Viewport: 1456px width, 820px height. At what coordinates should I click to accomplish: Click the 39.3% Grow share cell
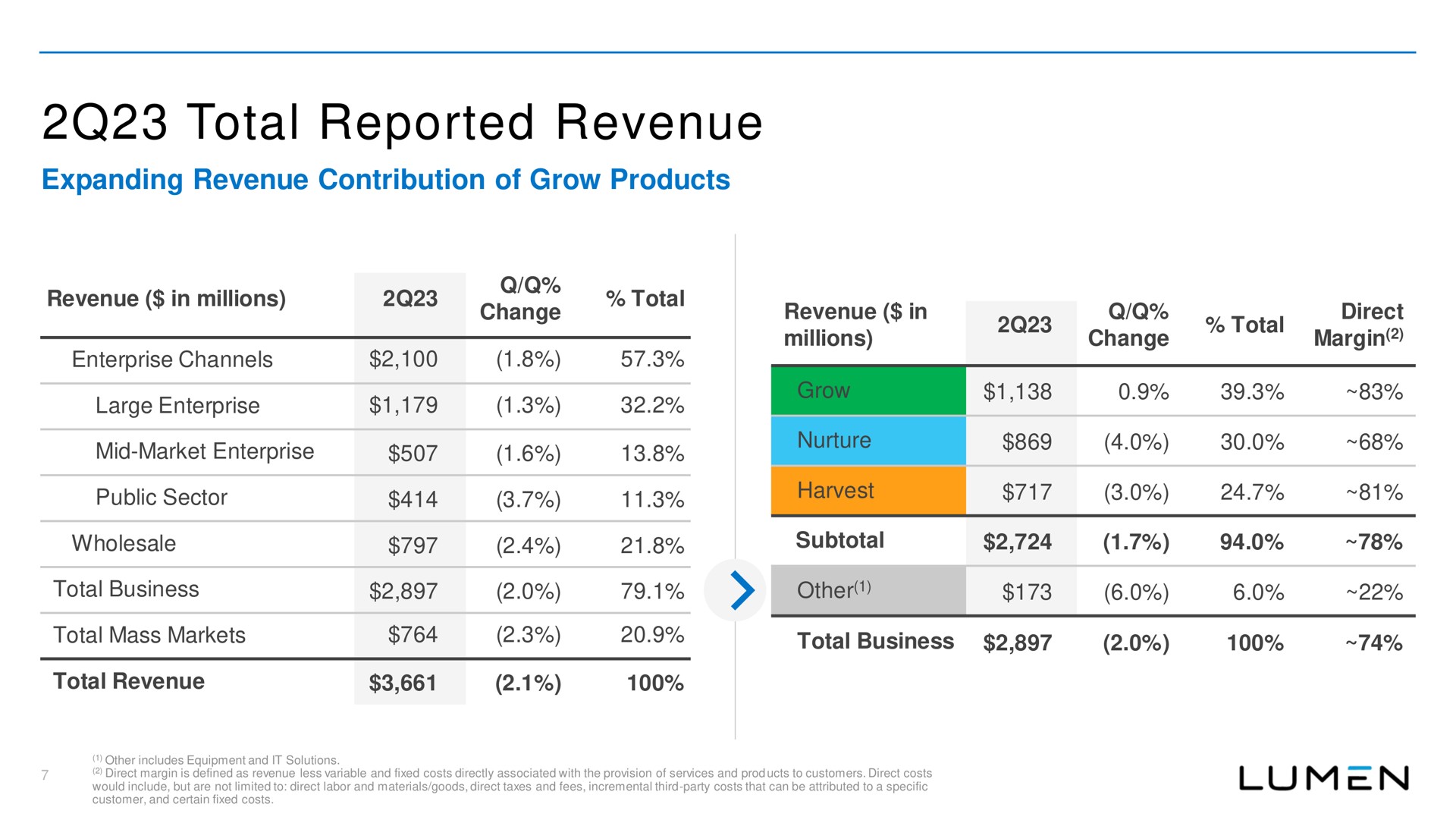click(x=1252, y=392)
